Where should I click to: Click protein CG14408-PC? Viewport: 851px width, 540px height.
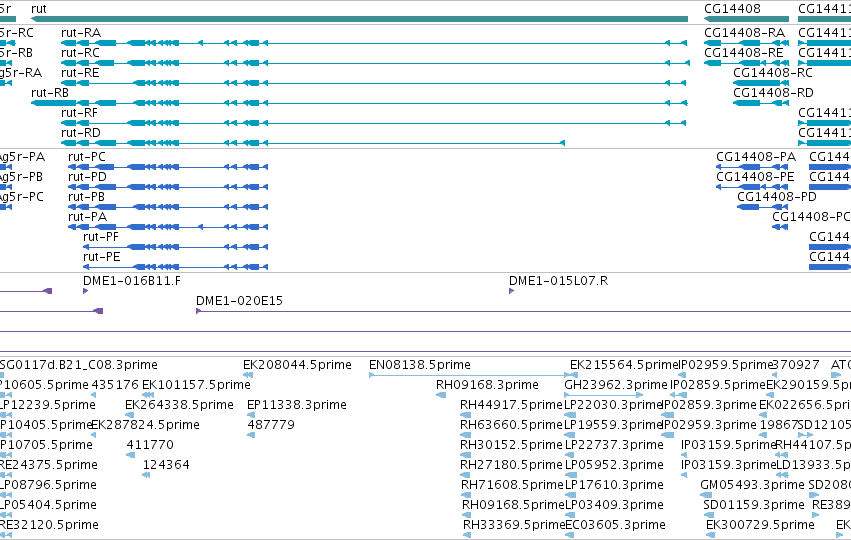pos(811,217)
